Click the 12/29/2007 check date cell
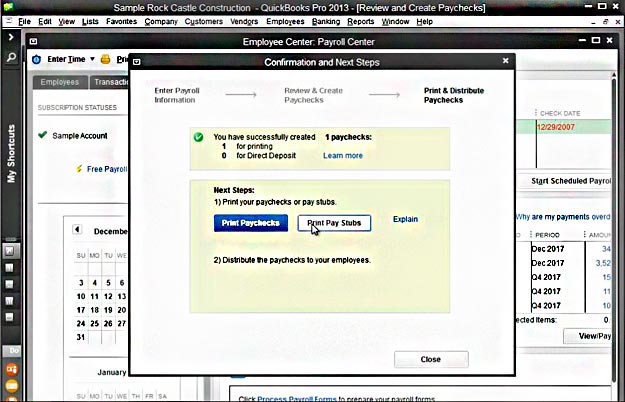Viewport: 625px width, 402px height. point(556,127)
